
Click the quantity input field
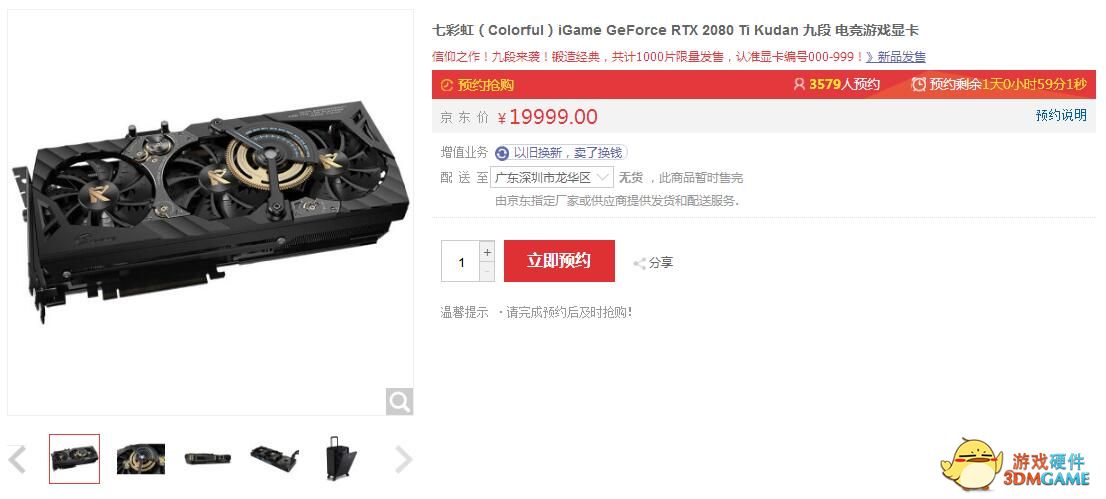click(x=461, y=261)
